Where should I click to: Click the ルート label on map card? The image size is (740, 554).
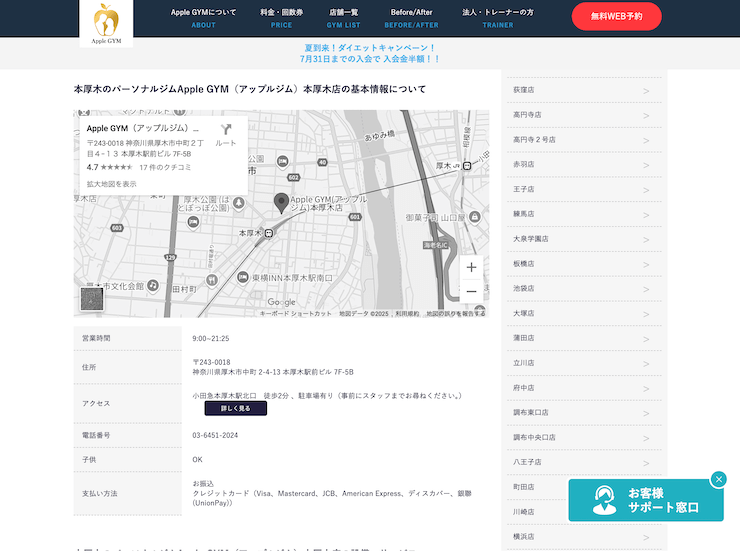[226, 143]
